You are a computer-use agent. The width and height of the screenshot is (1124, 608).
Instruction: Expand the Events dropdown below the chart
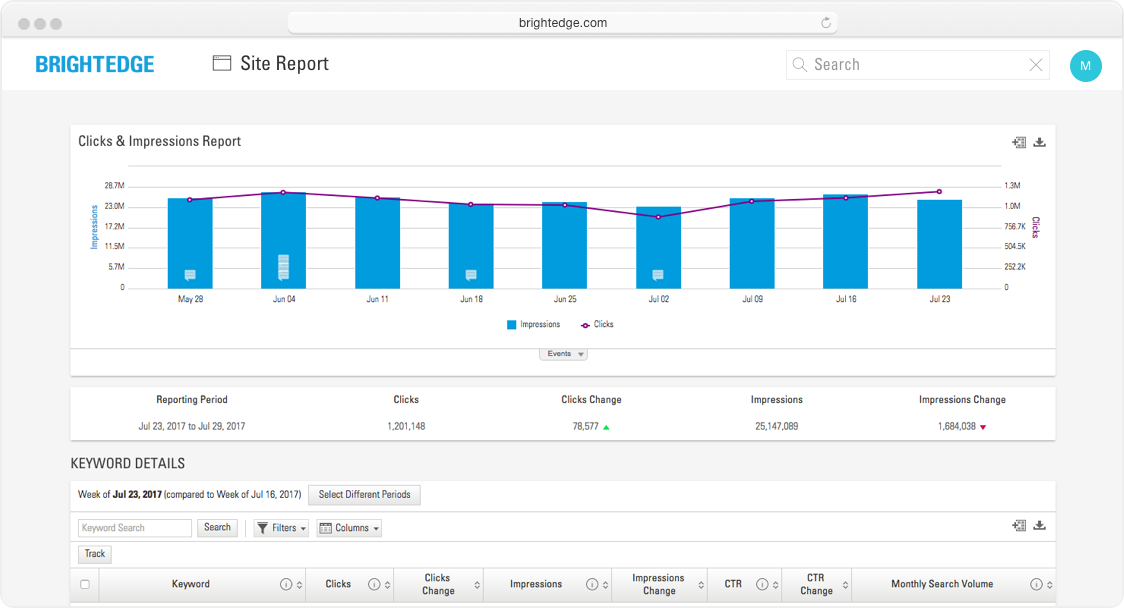click(564, 354)
